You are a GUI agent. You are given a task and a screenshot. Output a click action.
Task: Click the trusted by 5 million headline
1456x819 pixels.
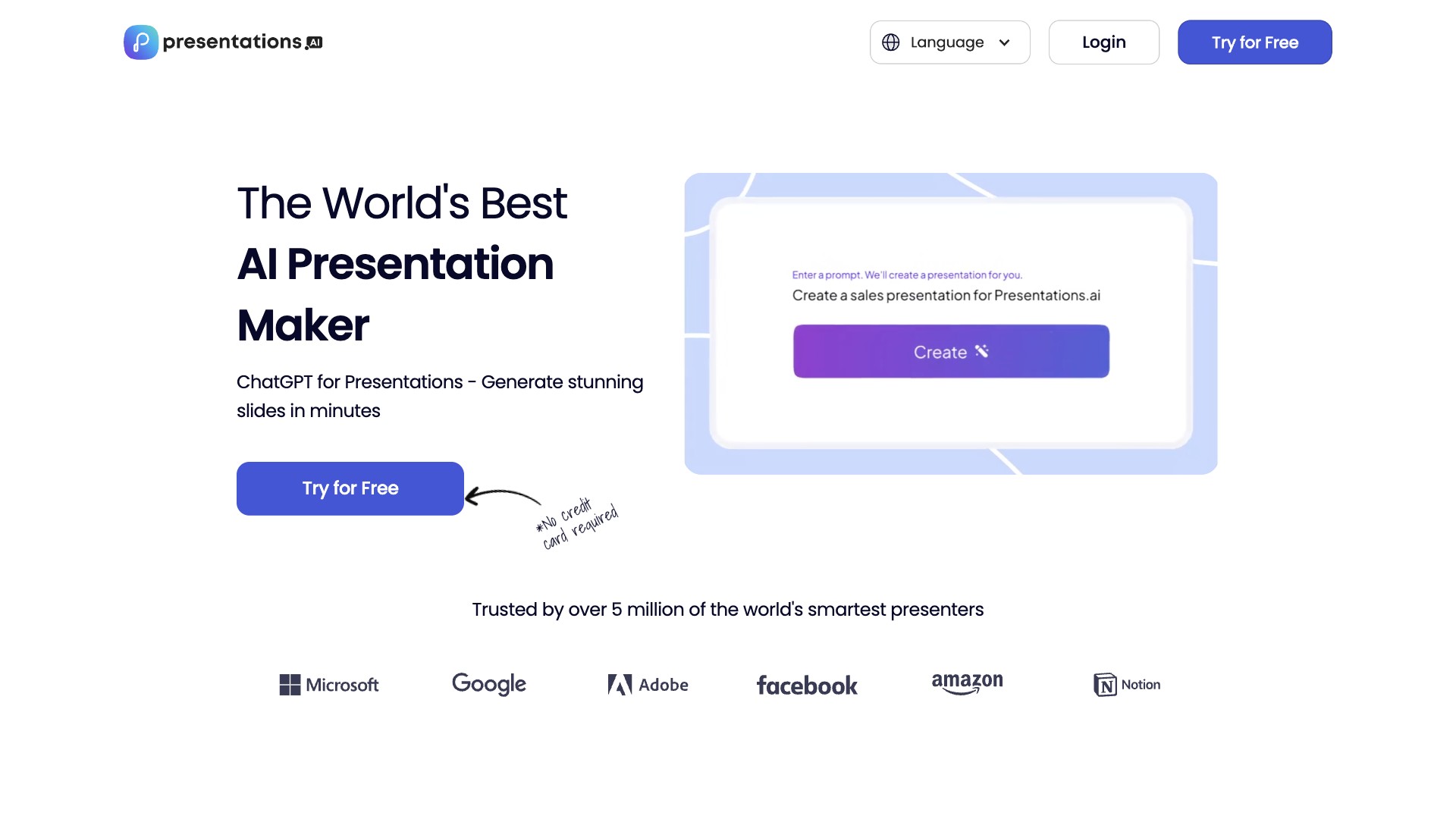tap(727, 609)
